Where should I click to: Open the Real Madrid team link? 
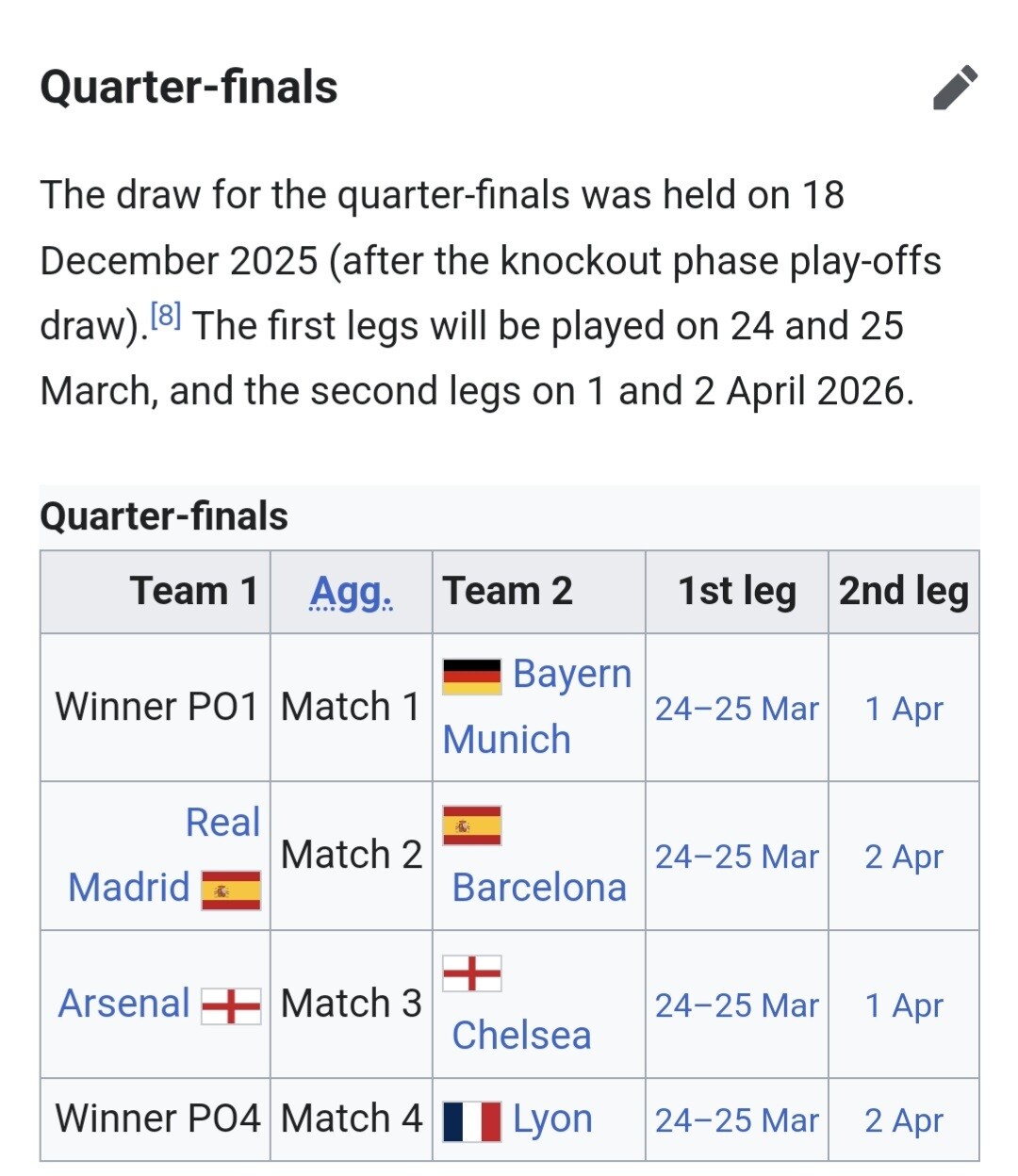(x=222, y=823)
